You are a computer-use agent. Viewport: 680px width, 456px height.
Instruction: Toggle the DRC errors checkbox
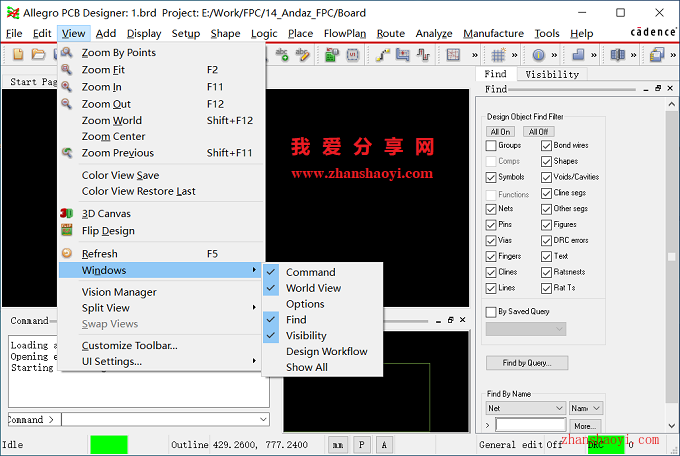click(546, 241)
